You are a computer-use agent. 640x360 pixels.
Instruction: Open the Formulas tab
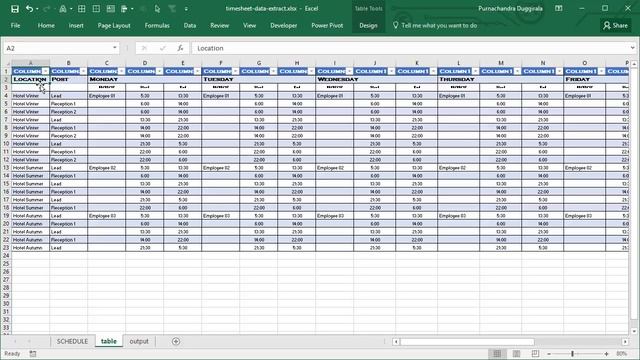(157, 25)
